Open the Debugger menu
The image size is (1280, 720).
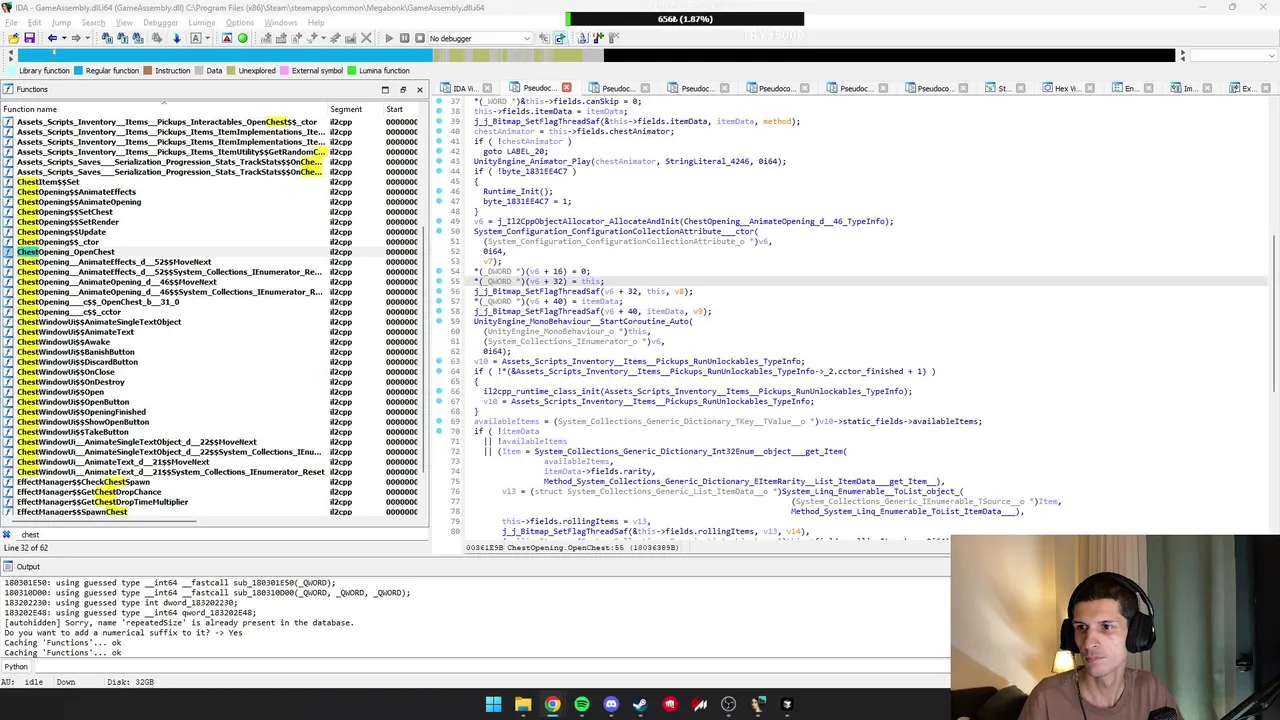point(160,22)
